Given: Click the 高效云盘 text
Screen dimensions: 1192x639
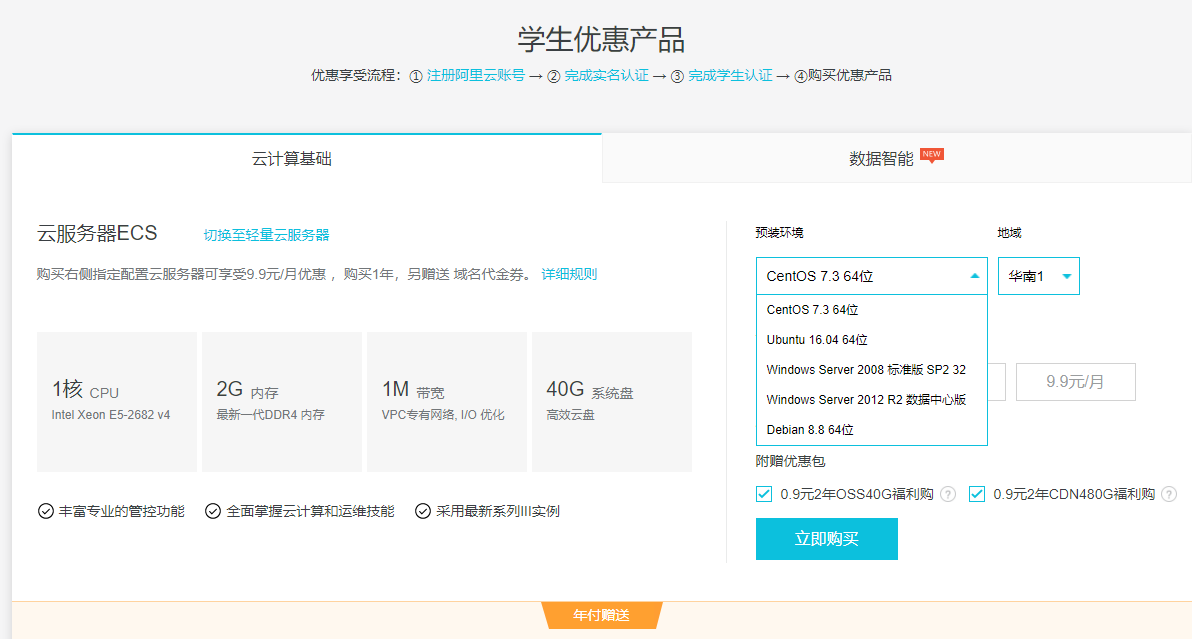Looking at the screenshot, I should (571, 415).
